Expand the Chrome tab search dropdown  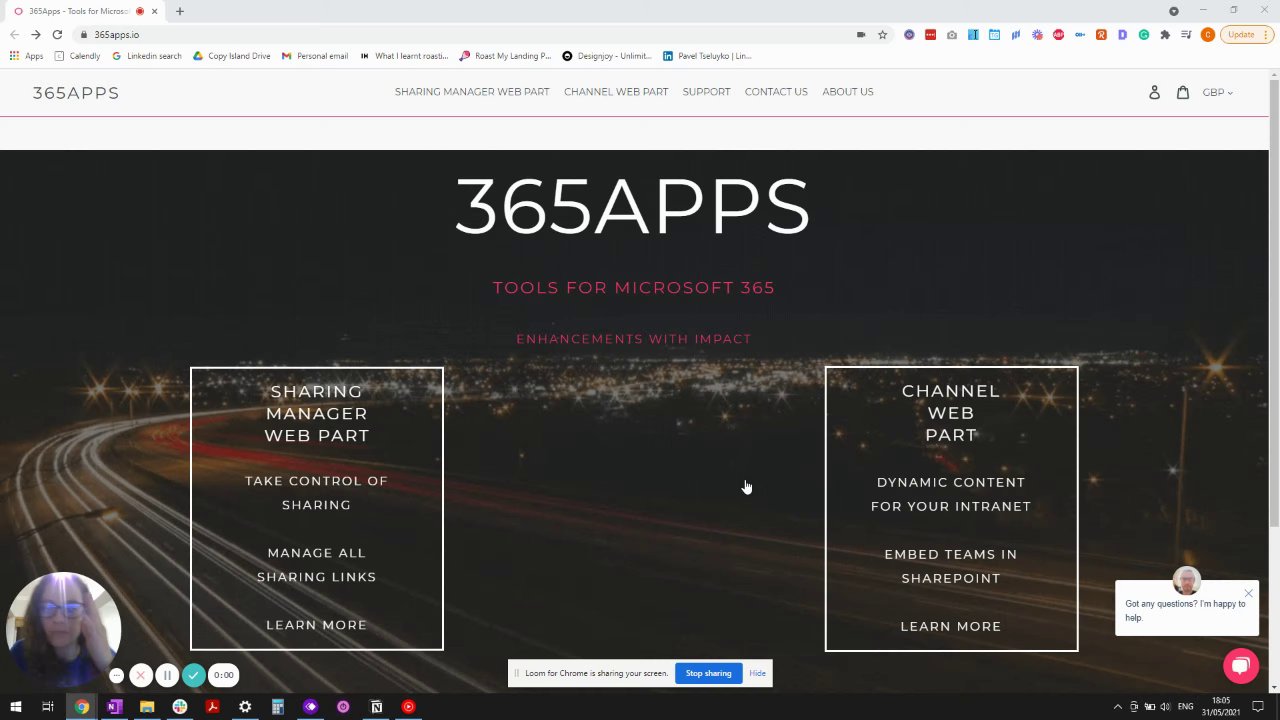(1174, 11)
